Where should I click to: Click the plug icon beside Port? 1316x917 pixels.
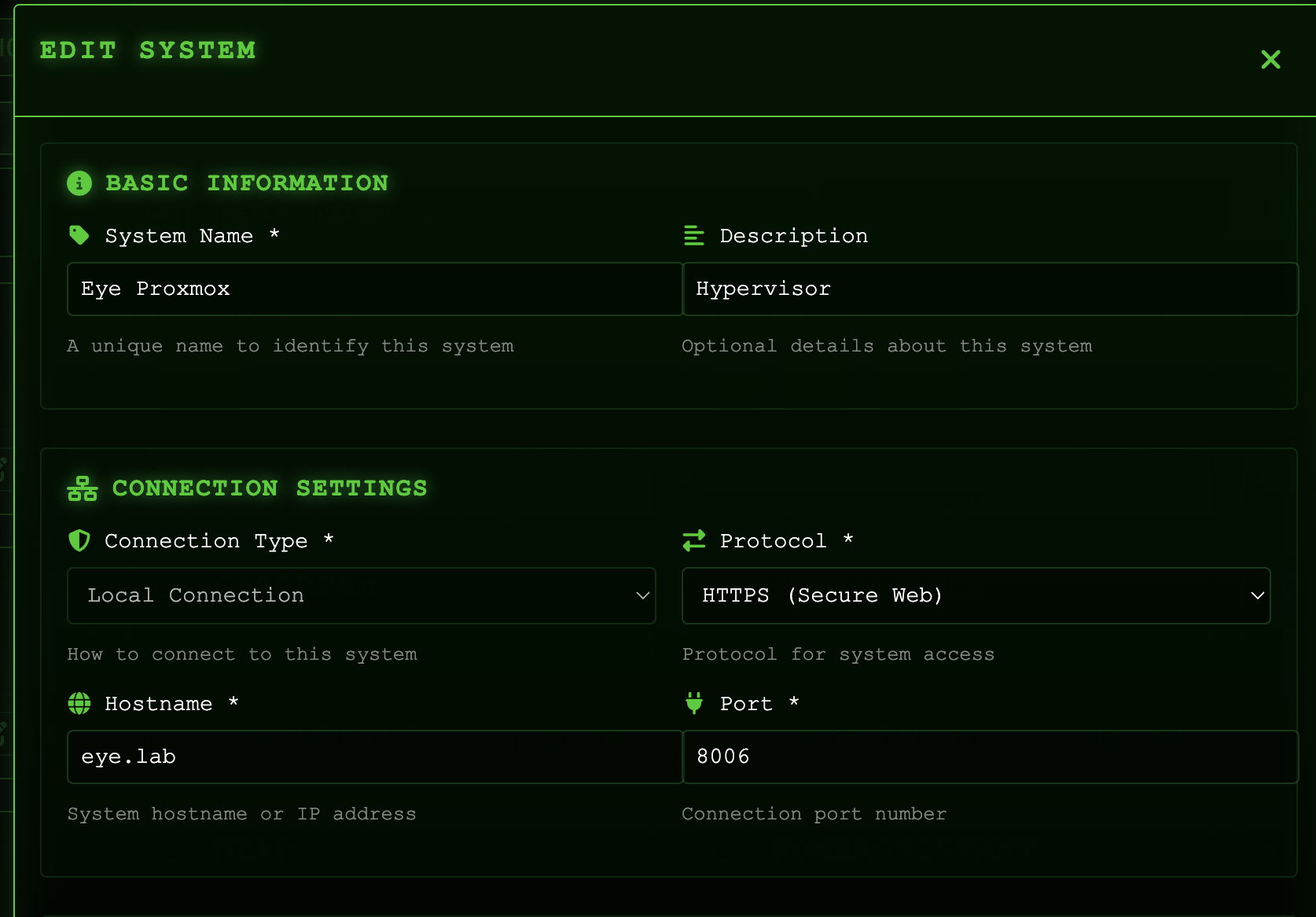[693, 702]
